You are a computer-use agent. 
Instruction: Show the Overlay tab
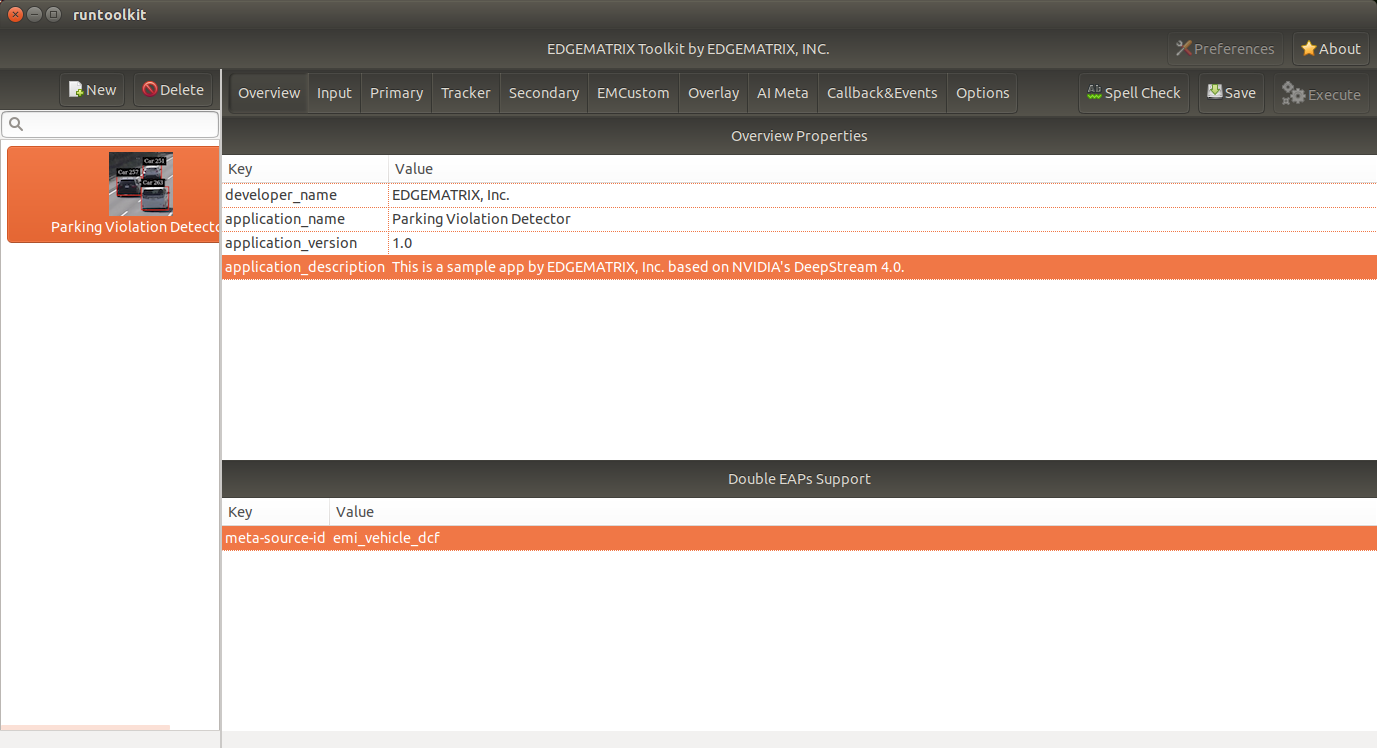[x=714, y=93]
